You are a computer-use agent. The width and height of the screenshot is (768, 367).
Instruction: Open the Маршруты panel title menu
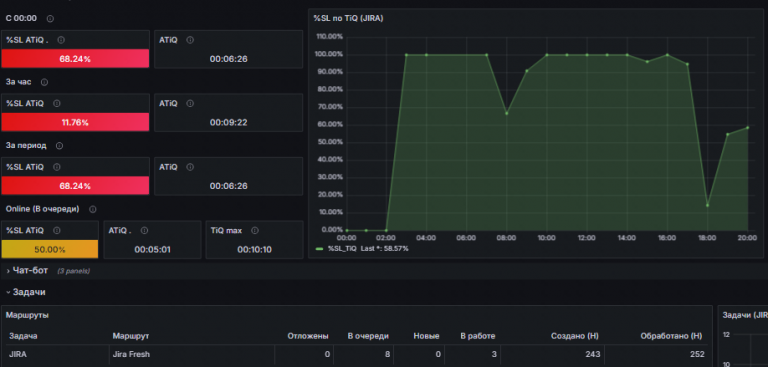click(x=27, y=315)
